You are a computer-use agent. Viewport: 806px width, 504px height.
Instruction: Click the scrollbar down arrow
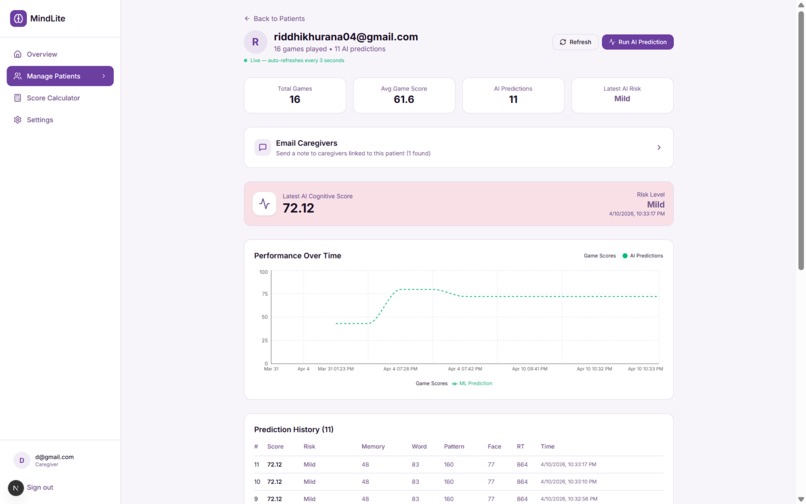click(x=801, y=500)
